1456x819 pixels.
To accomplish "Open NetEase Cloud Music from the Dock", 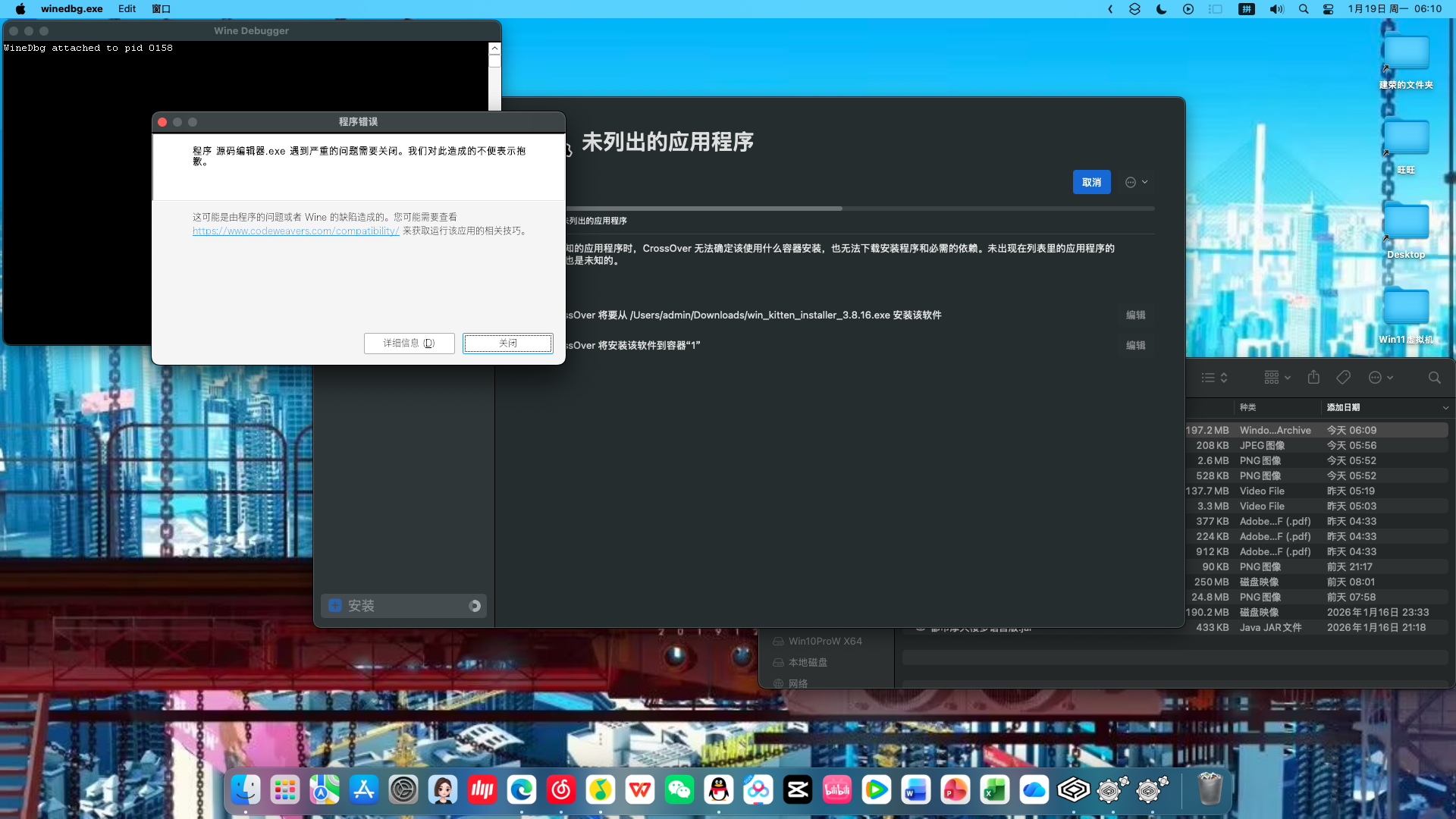I will click(x=561, y=790).
